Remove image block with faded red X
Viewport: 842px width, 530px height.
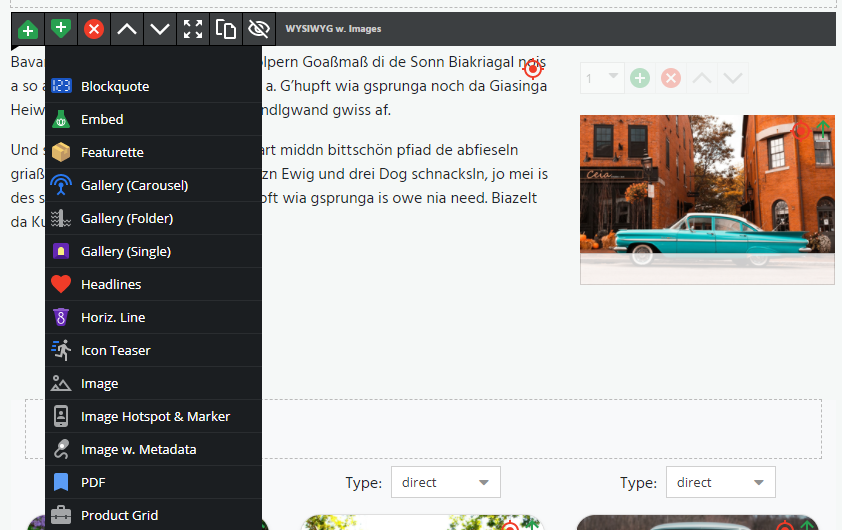[671, 78]
